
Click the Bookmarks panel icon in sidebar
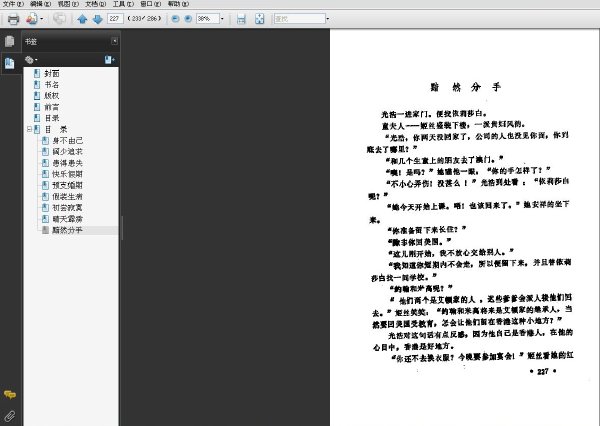[x=10, y=63]
